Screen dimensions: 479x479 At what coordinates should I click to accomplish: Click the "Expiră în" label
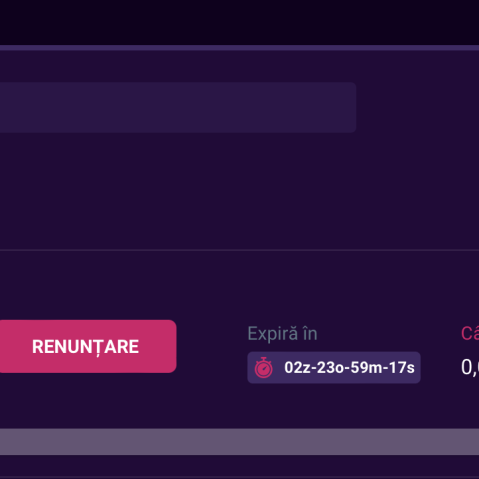[x=282, y=334]
